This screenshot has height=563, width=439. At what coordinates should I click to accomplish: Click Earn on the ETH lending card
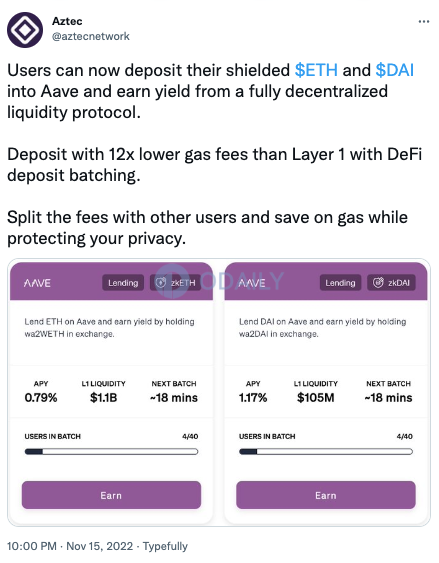coord(111,495)
